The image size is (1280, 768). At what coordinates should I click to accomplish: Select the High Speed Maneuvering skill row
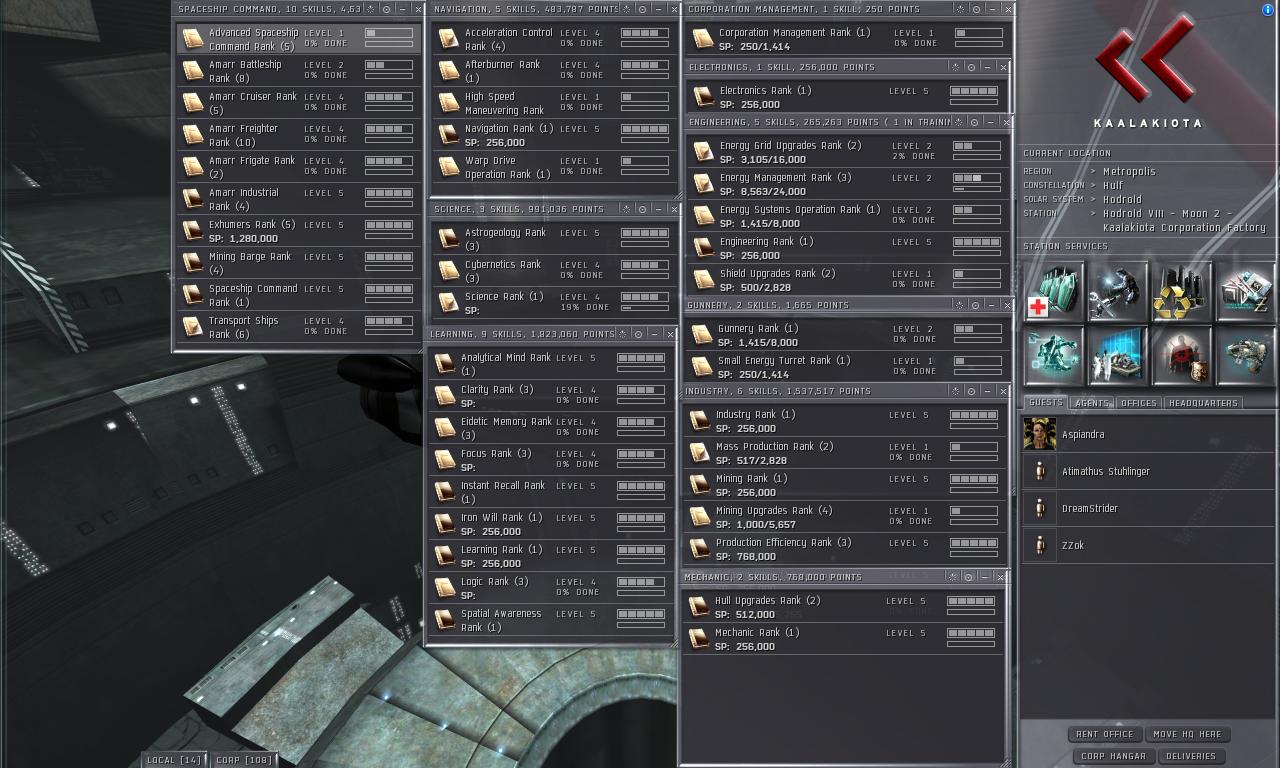click(x=554, y=103)
